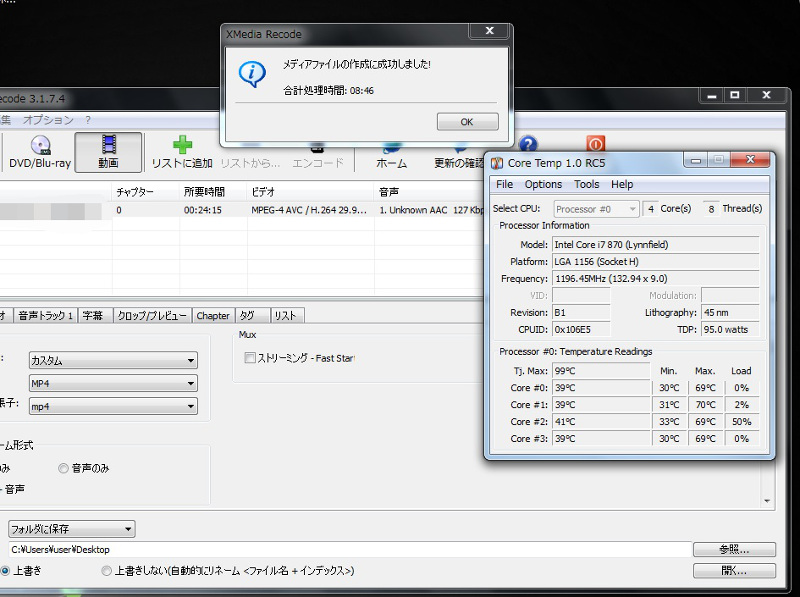Open the ? help menu in XMedia Recode
Viewport: 800px width, 597px height.
pyautogui.click(x=88, y=120)
